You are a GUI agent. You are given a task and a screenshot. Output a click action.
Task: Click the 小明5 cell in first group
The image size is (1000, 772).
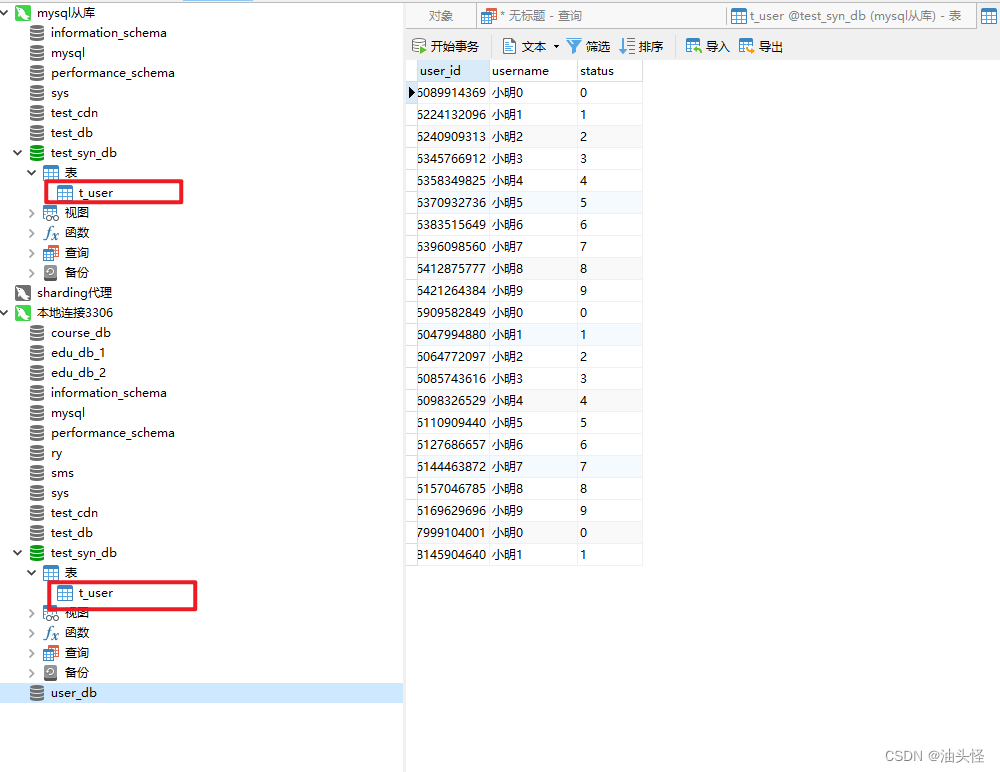(x=507, y=203)
